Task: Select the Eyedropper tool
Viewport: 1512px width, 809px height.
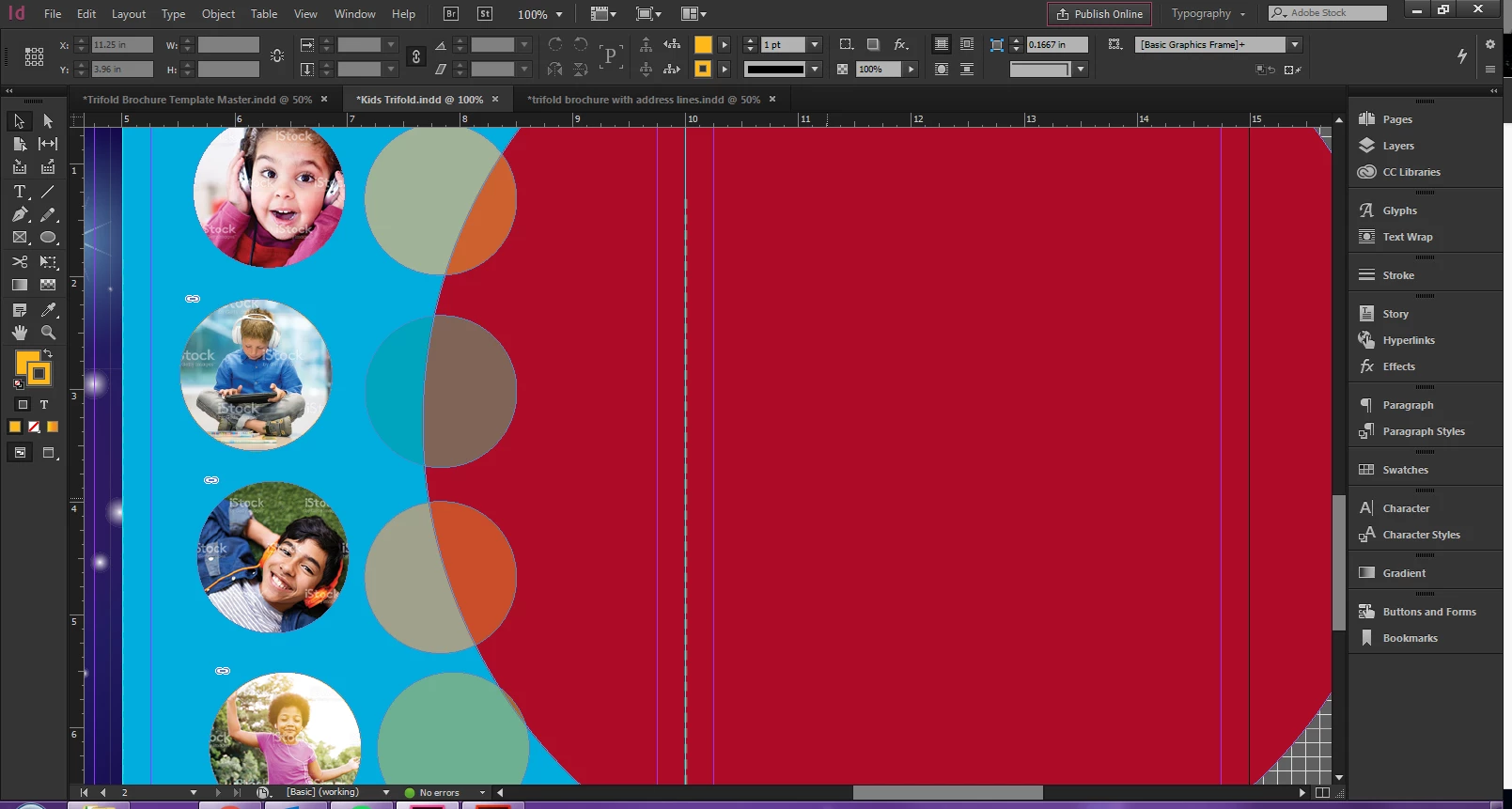Action: [48, 310]
